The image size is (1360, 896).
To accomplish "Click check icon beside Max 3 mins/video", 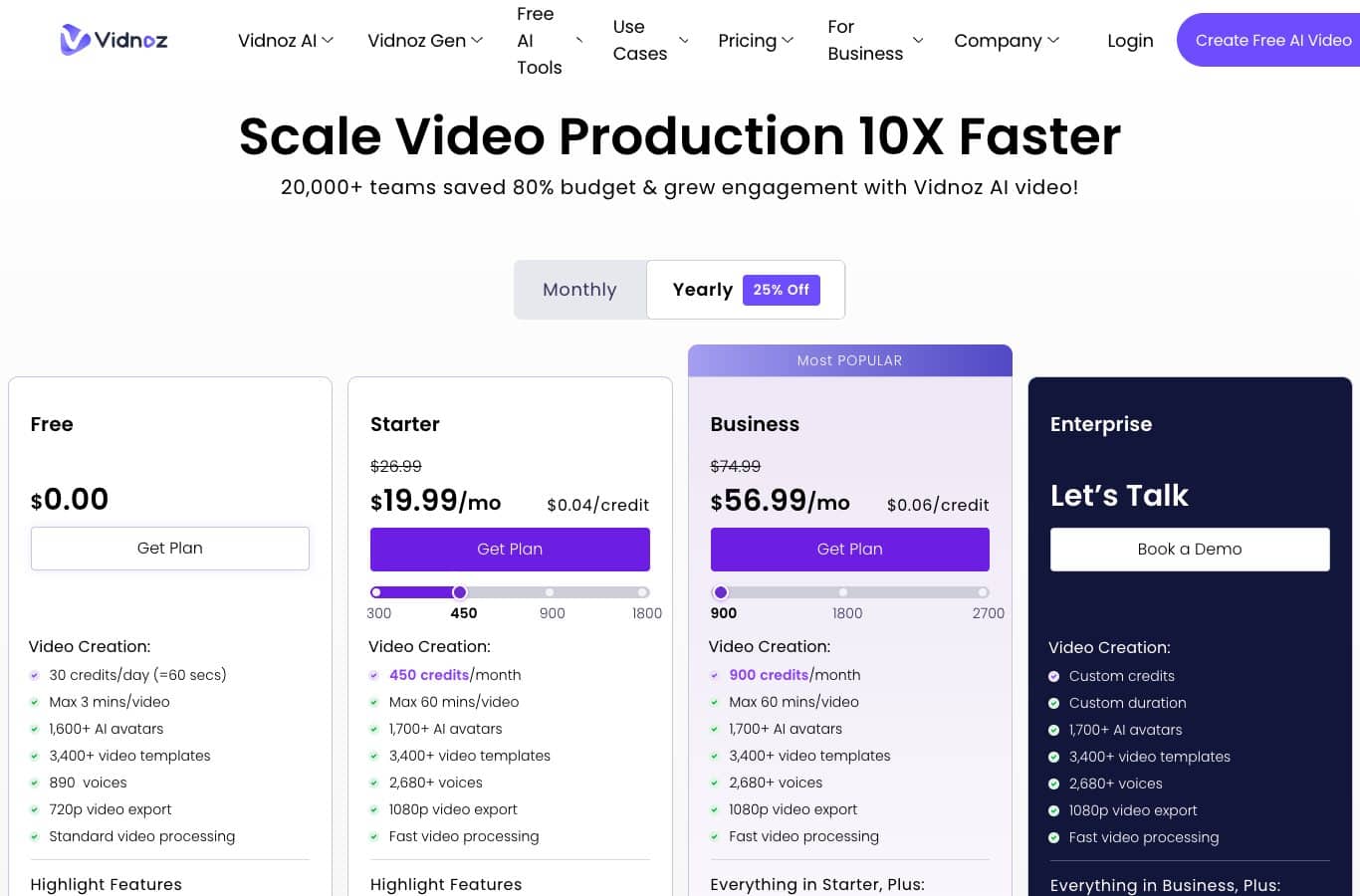I will (35, 702).
